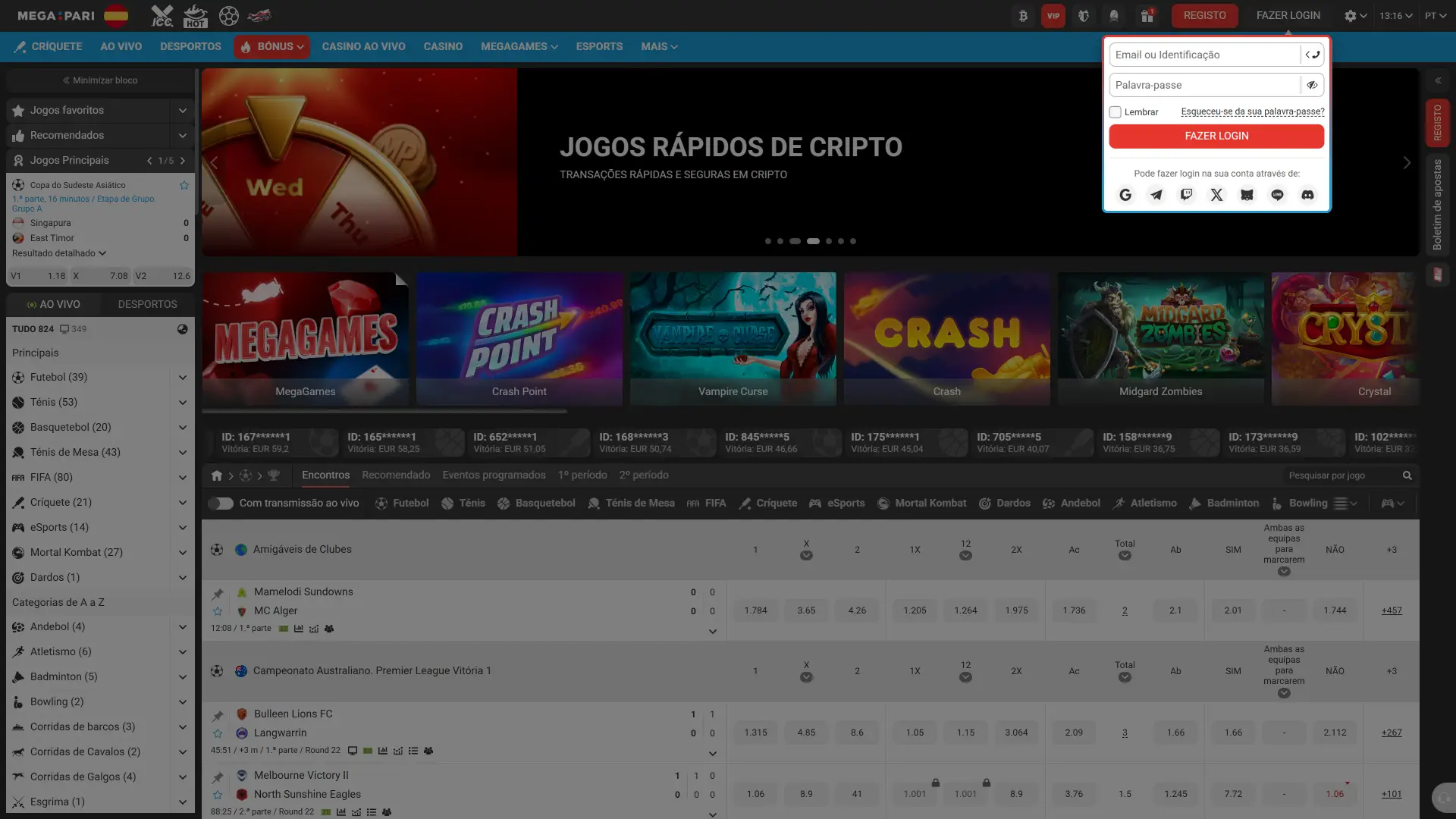Open the settings gear dropdown
Screen dimensions: 1456x819
(1355, 16)
